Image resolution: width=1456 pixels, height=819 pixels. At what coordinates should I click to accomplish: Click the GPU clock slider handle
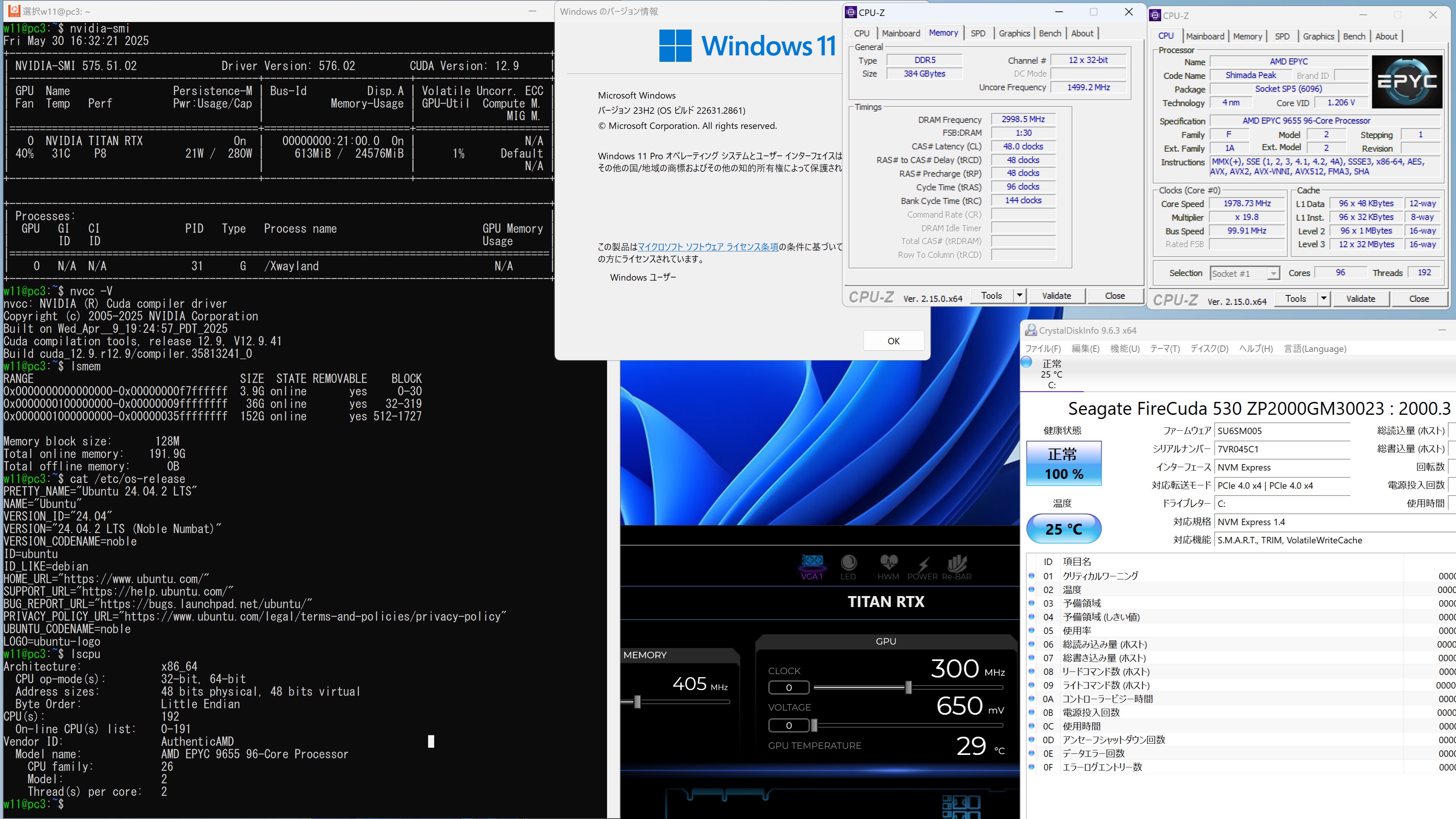908,687
